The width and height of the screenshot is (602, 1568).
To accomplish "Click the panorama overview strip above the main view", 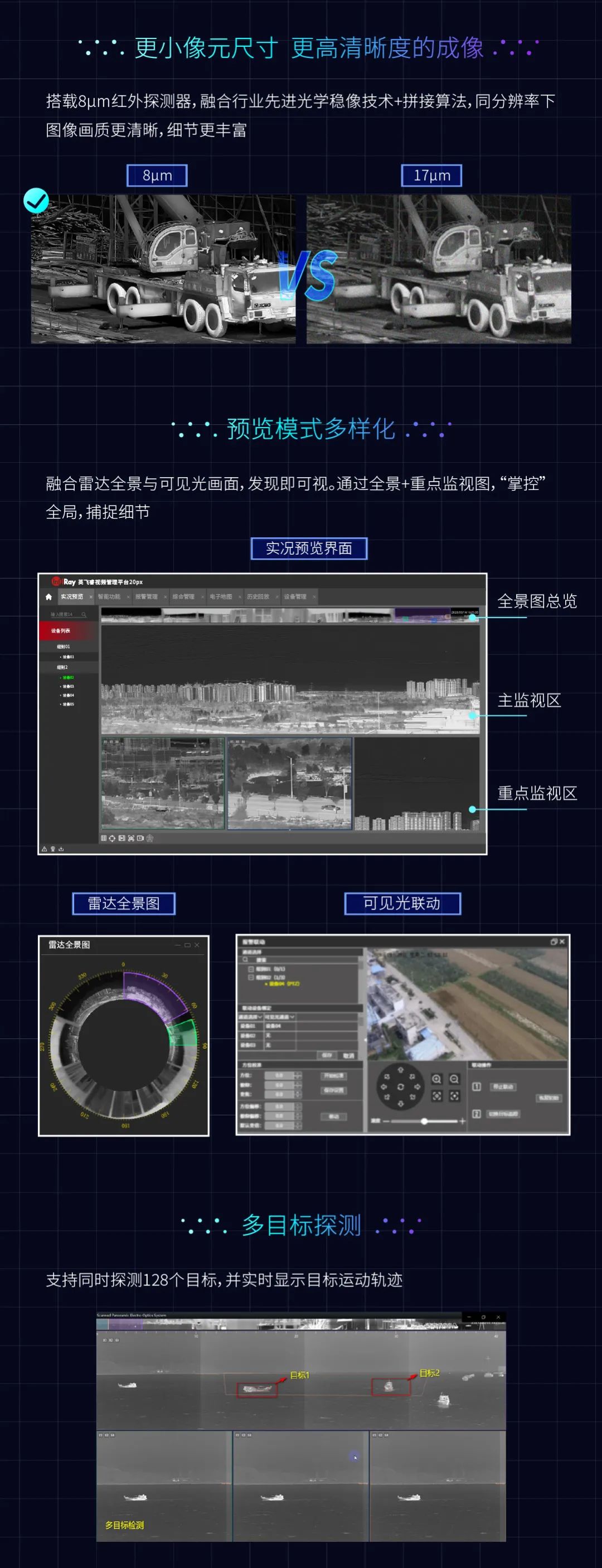I will coord(290,615).
